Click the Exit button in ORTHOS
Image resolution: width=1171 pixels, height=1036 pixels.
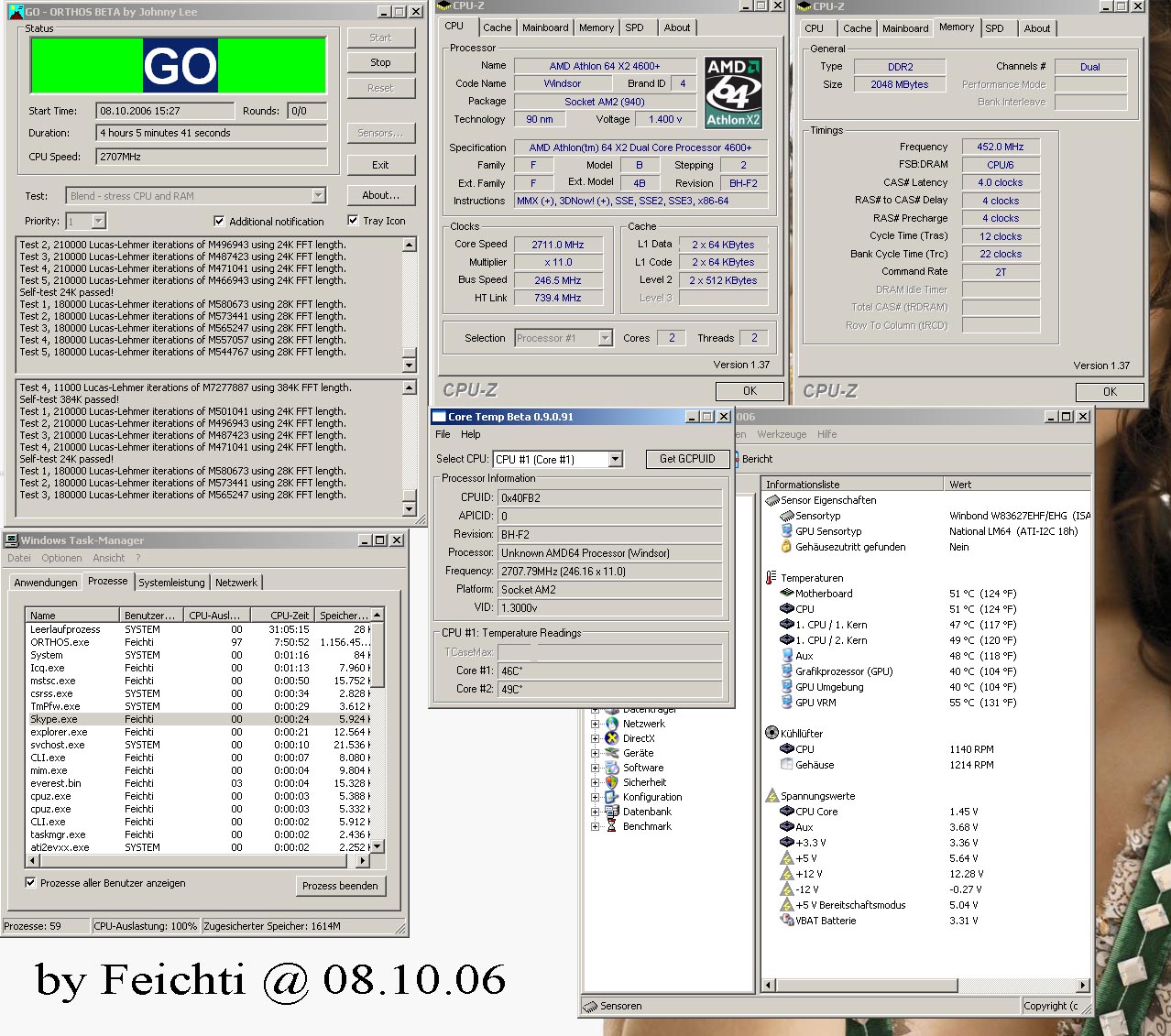[380, 165]
